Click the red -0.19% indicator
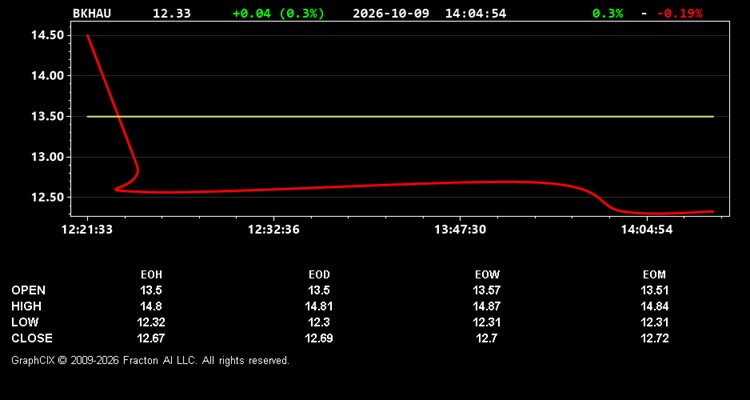This screenshot has width=750, height=400. coord(679,13)
